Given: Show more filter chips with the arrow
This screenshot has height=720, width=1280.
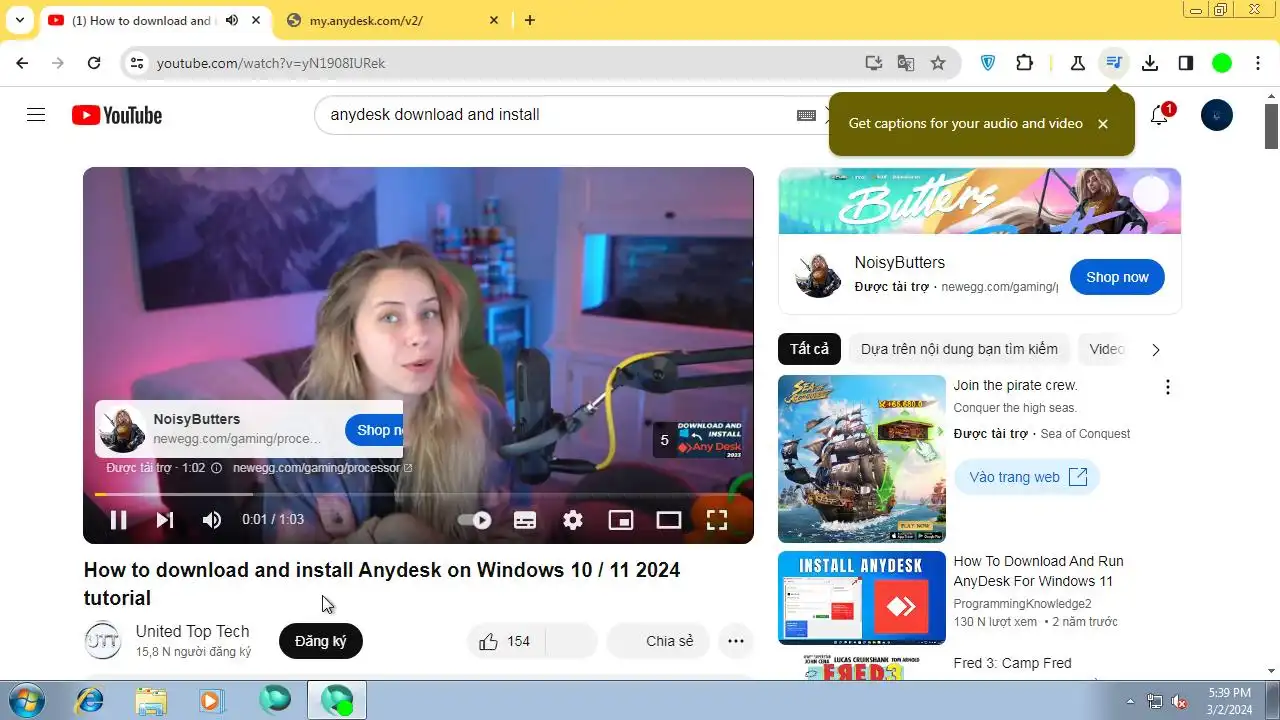Looking at the screenshot, I should point(1156,349).
